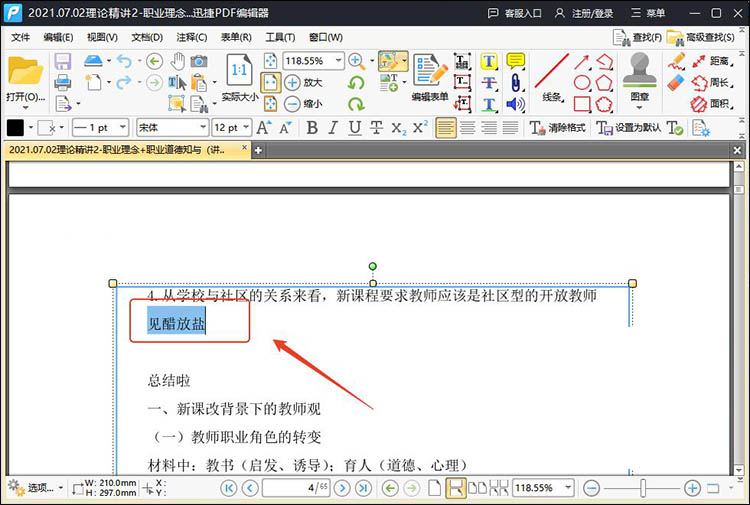This screenshot has height=505, width=750.
Task: Enable justified text alignment
Action: pos(510,128)
